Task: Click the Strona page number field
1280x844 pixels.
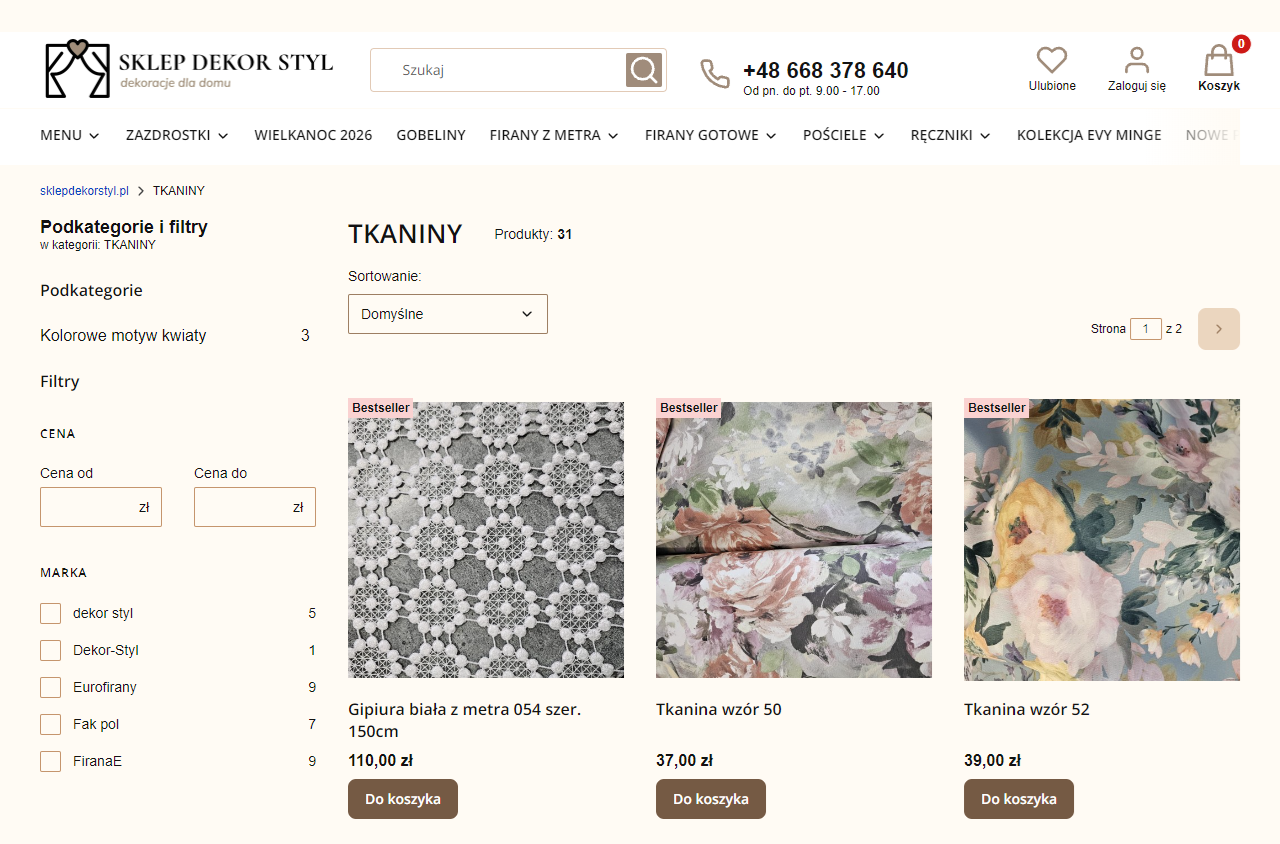Action: click(1146, 329)
